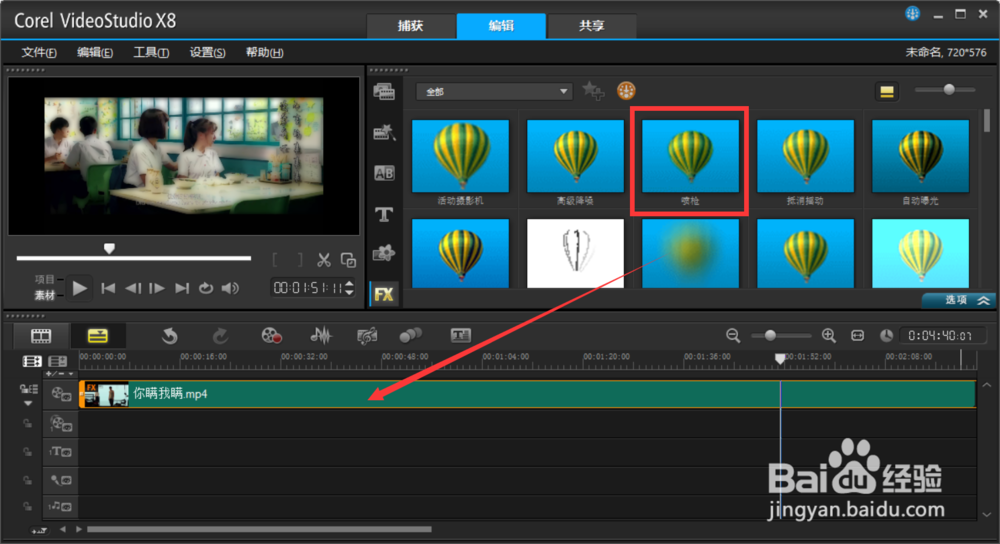Toggle the repeat playback button
This screenshot has height=544, width=1000.
click(x=205, y=288)
